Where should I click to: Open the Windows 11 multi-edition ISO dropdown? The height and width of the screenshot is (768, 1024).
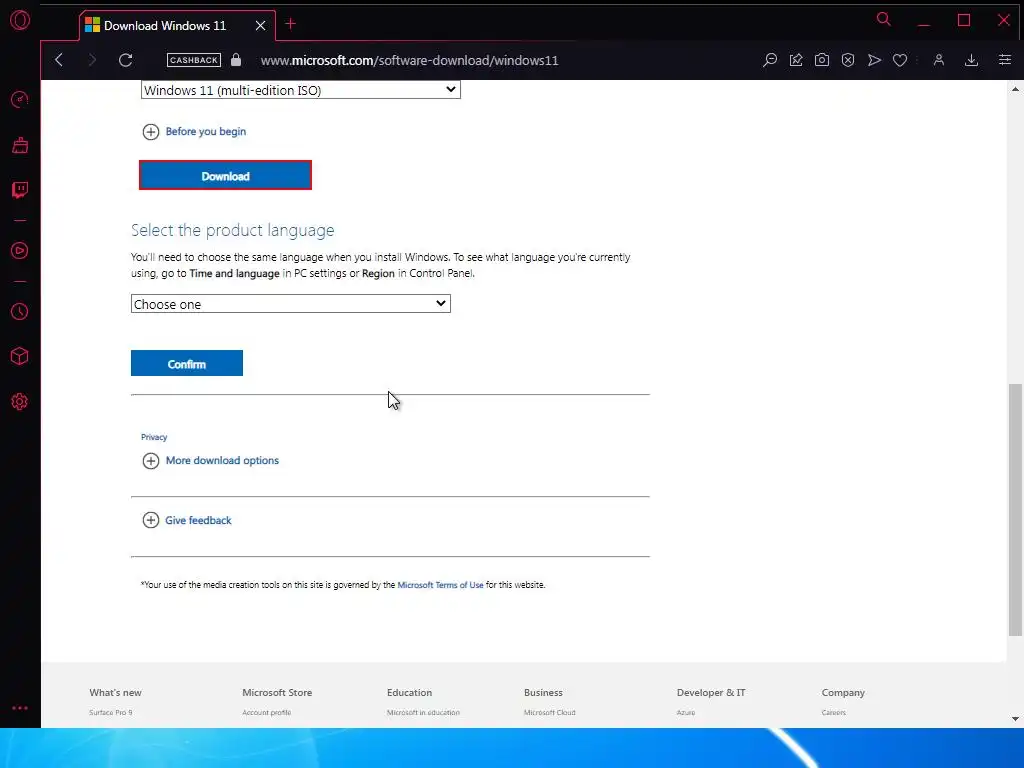300,90
